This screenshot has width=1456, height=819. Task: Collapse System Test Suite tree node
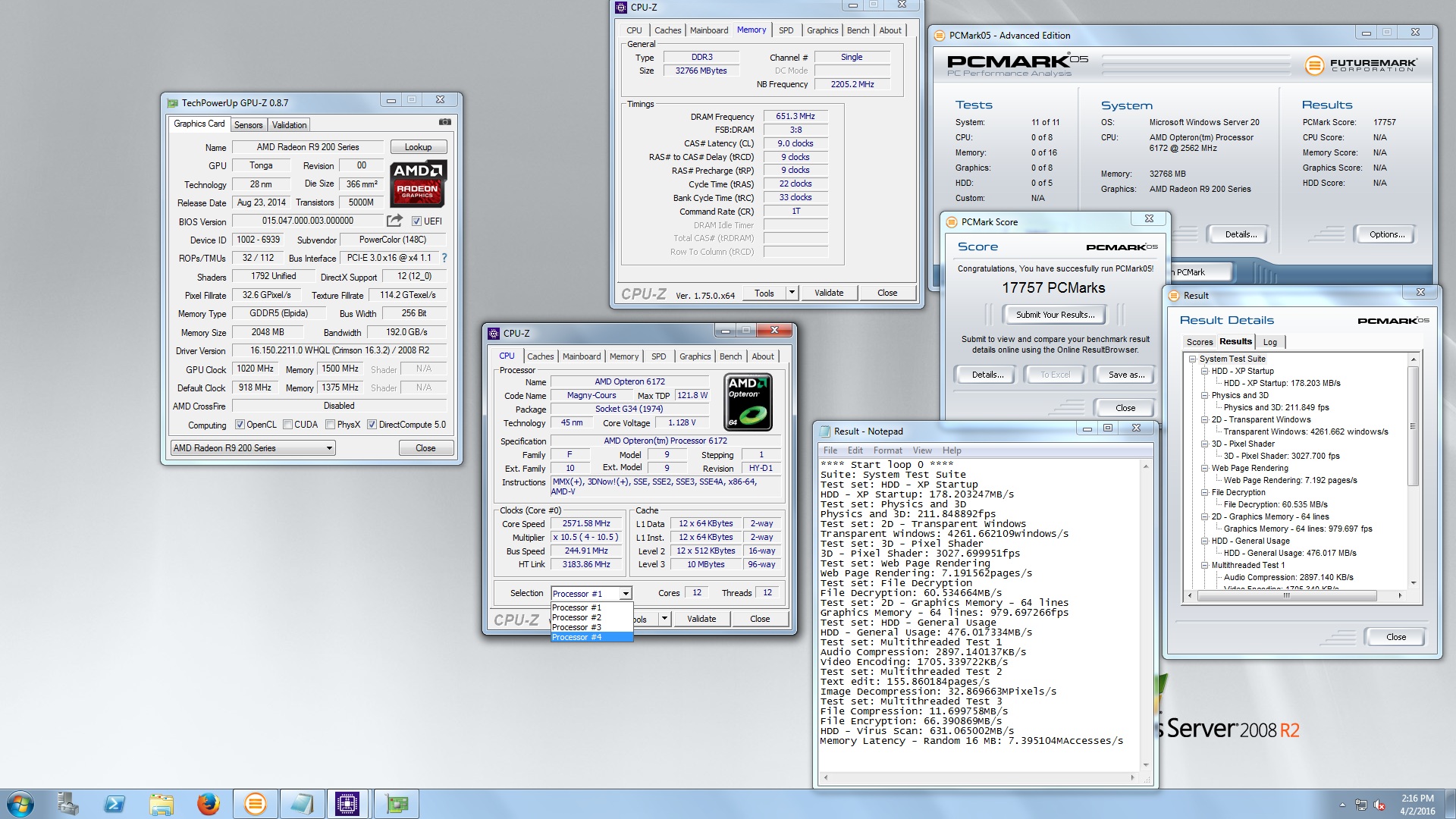(1193, 359)
